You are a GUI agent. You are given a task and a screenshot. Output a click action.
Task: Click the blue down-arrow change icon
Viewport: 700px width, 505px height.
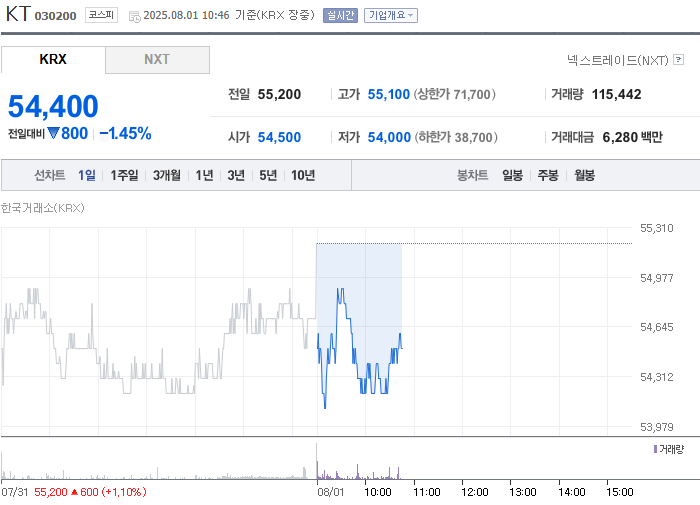point(53,133)
